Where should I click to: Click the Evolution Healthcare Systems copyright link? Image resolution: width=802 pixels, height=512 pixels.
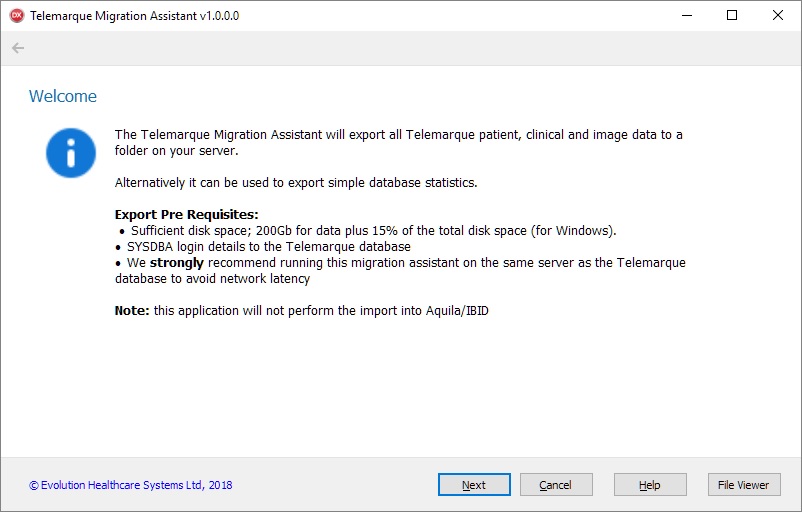point(131,485)
